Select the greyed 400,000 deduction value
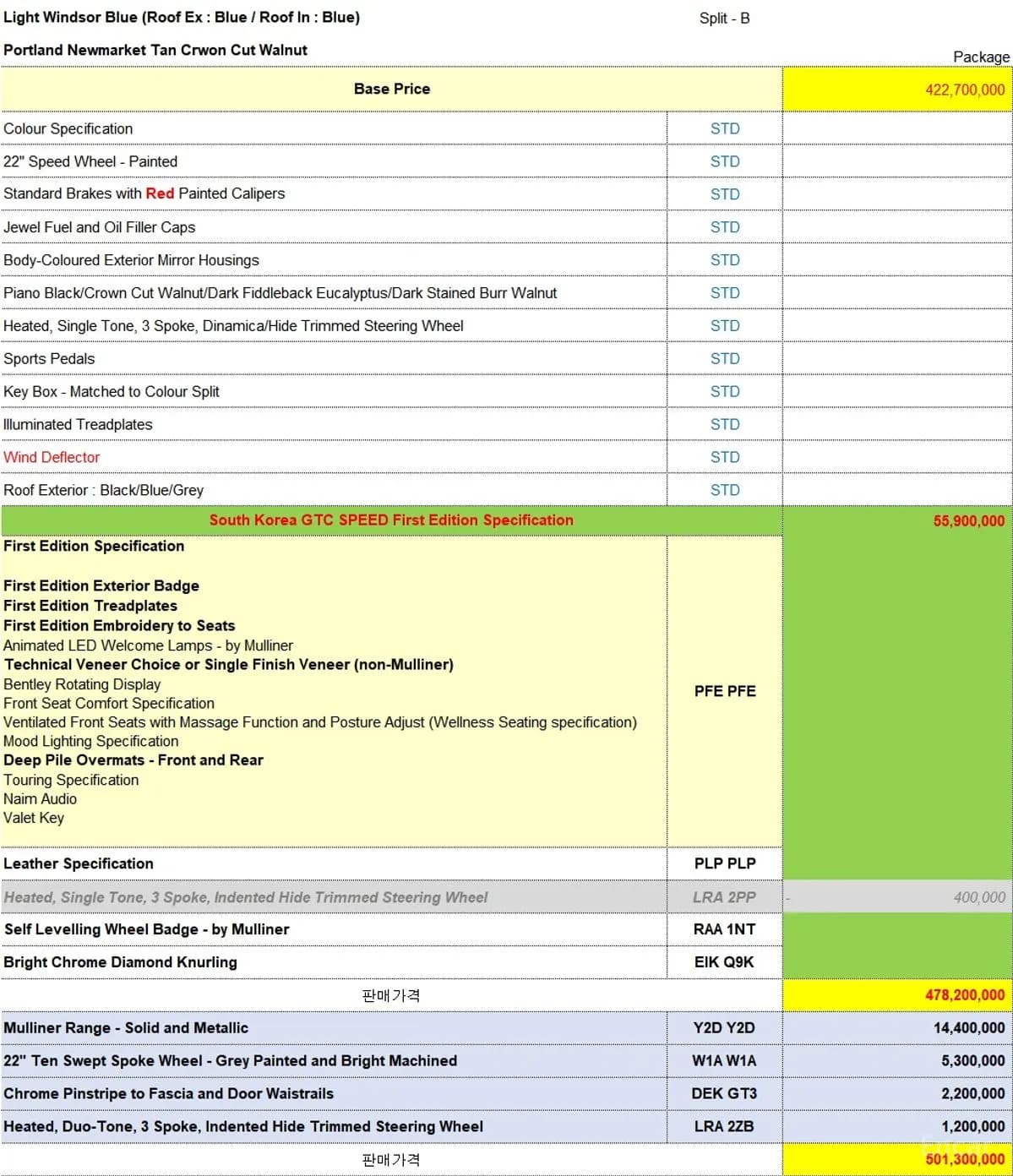 click(x=979, y=897)
